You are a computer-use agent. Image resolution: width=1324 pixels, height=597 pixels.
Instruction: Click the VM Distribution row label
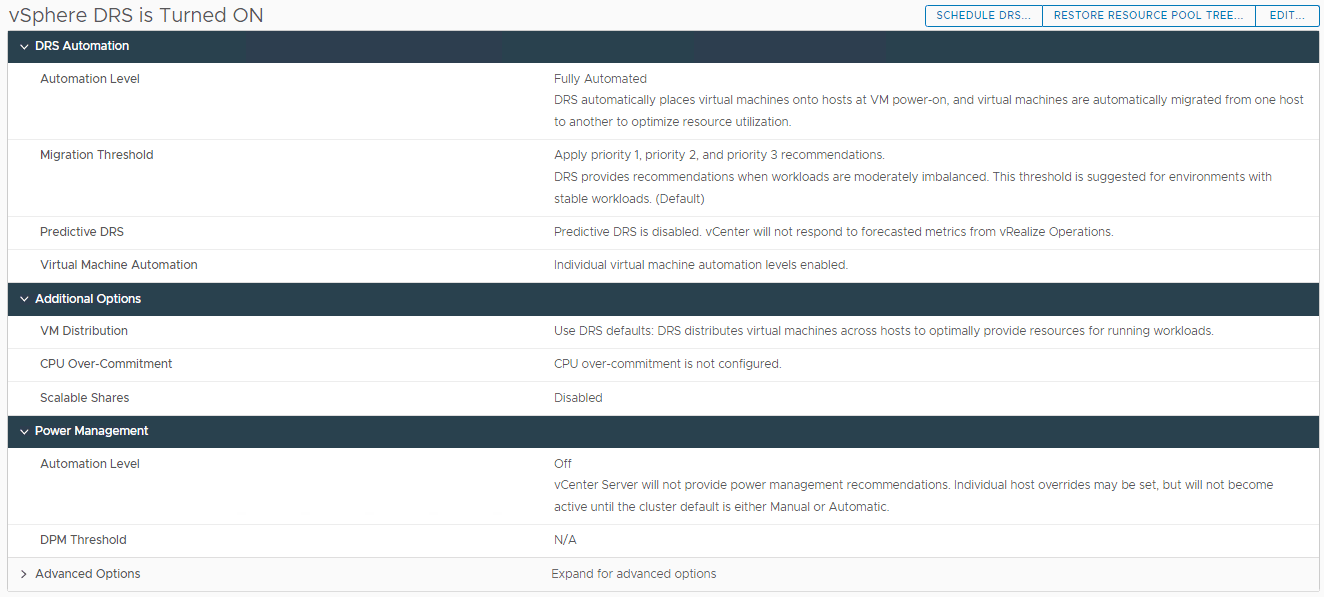point(84,331)
